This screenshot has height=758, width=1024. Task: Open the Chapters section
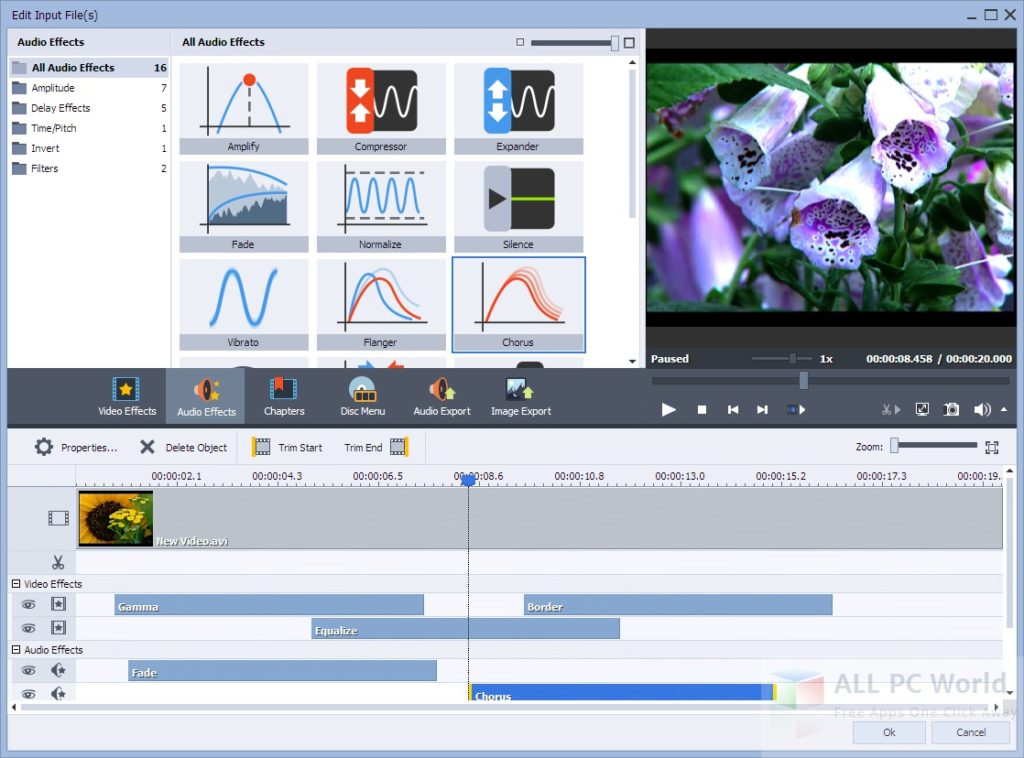[x=284, y=397]
